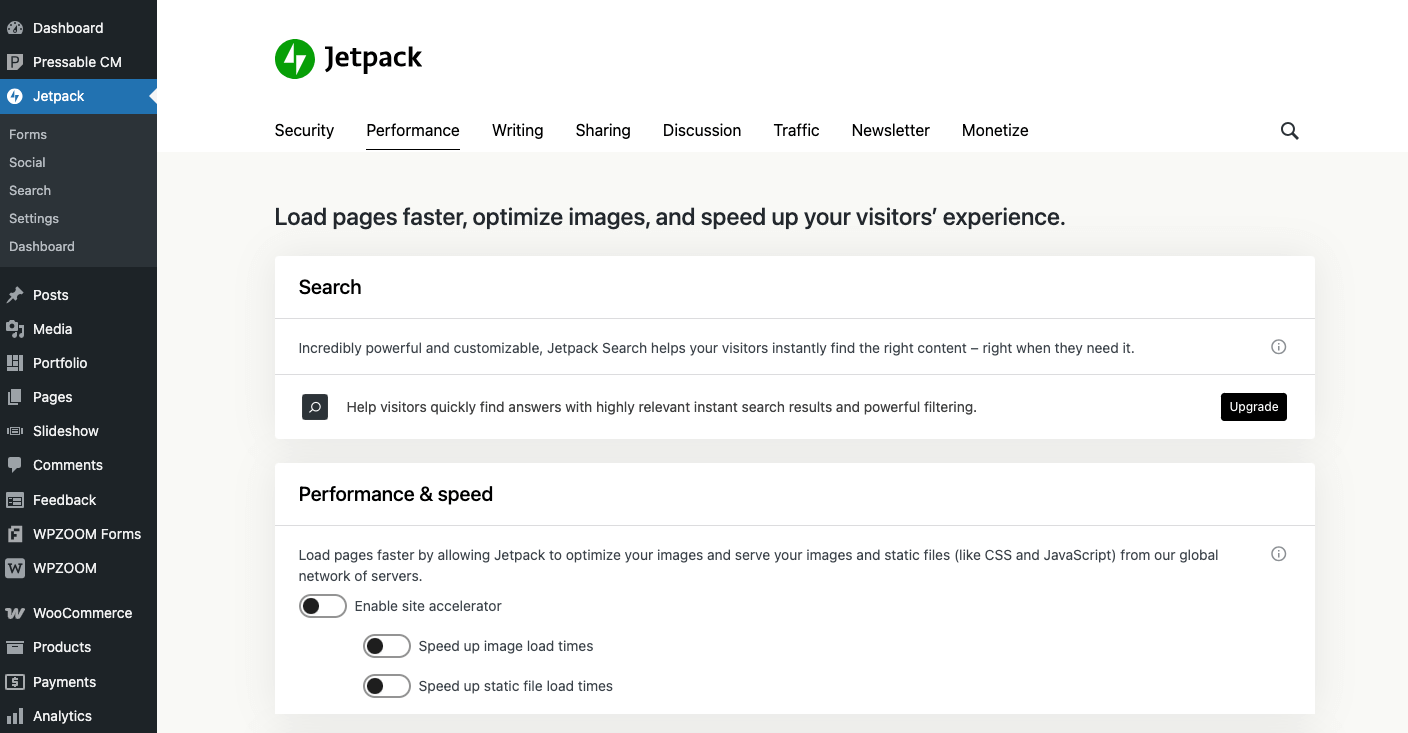Click the Analytics bar chart icon
Viewport: 1408px width, 733px height.
pyautogui.click(x=15, y=716)
